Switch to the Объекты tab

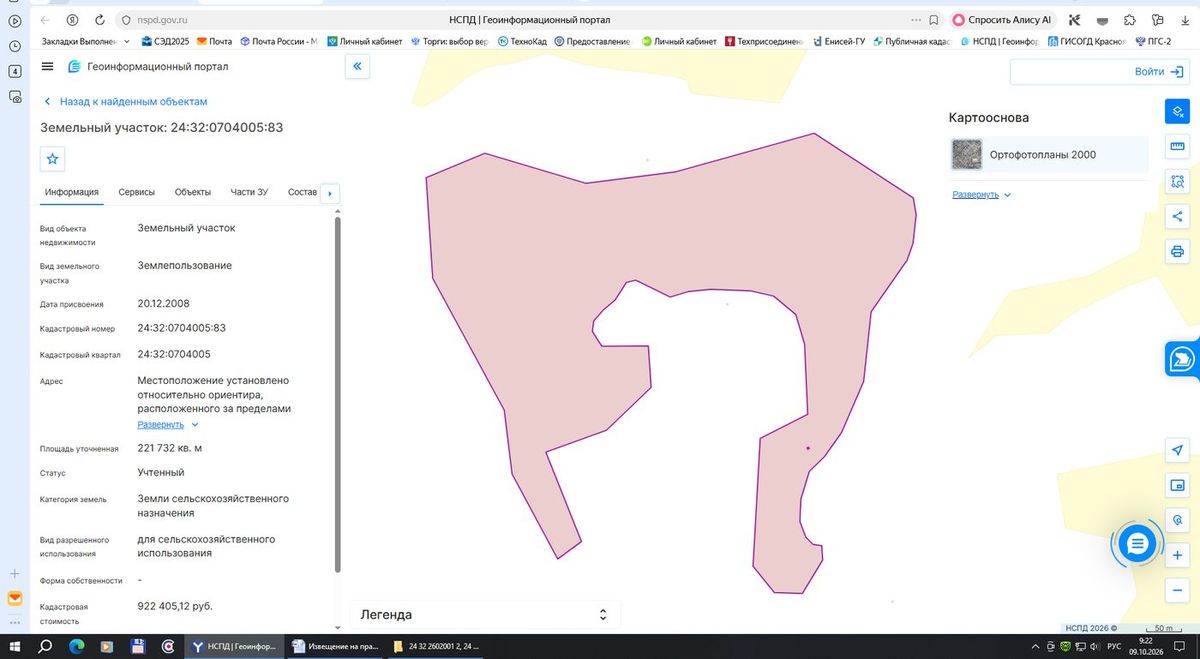[192, 192]
